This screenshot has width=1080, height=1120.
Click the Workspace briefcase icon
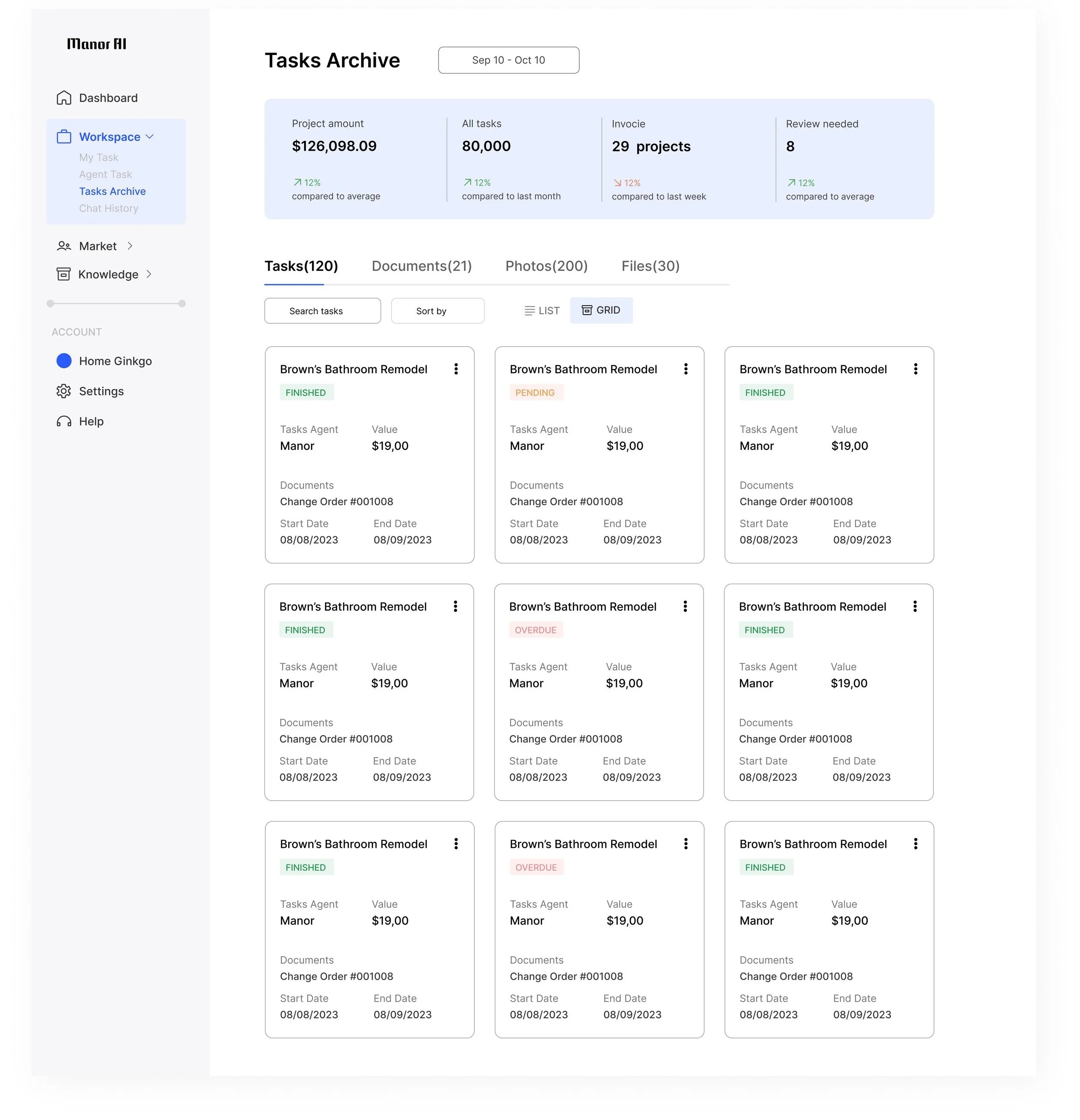pyautogui.click(x=64, y=137)
